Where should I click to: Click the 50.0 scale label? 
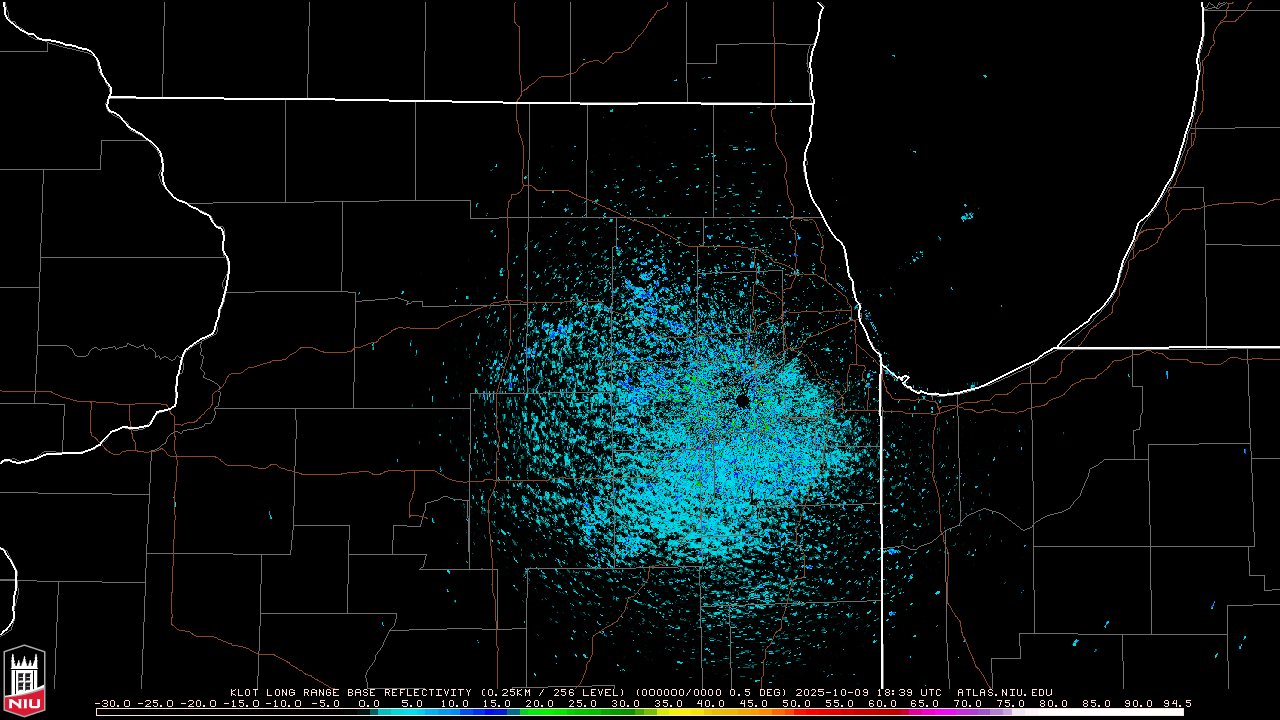click(x=796, y=703)
